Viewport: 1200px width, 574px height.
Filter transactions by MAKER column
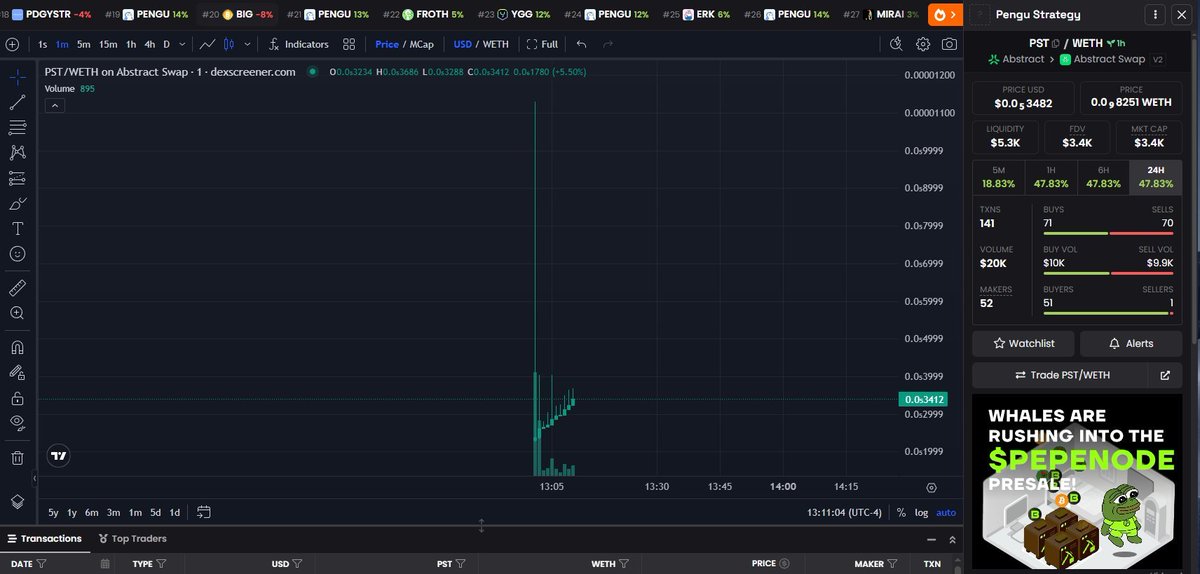[x=894, y=564]
